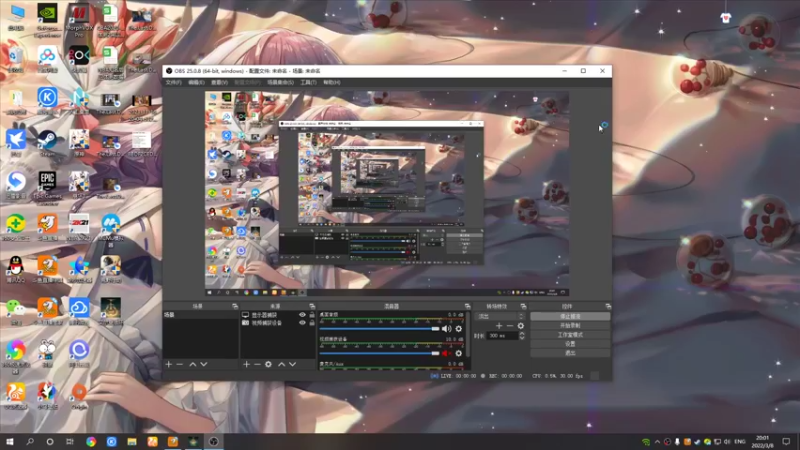Open the 查看(V) View menu

click(x=219, y=82)
